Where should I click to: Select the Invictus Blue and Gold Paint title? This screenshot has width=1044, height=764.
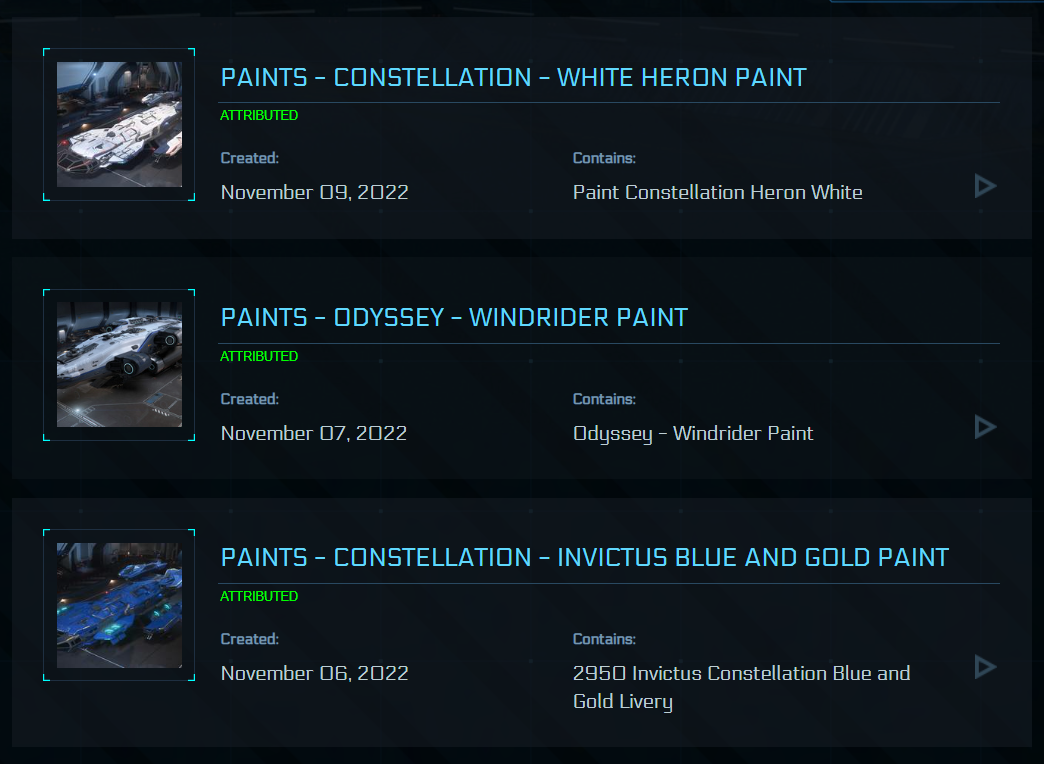(585, 557)
